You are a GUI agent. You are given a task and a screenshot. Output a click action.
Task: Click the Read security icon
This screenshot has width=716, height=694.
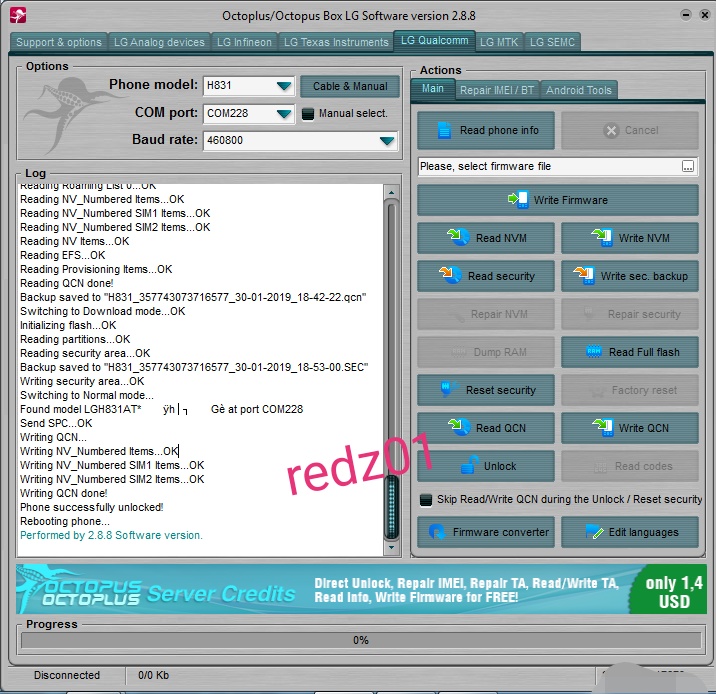point(450,275)
